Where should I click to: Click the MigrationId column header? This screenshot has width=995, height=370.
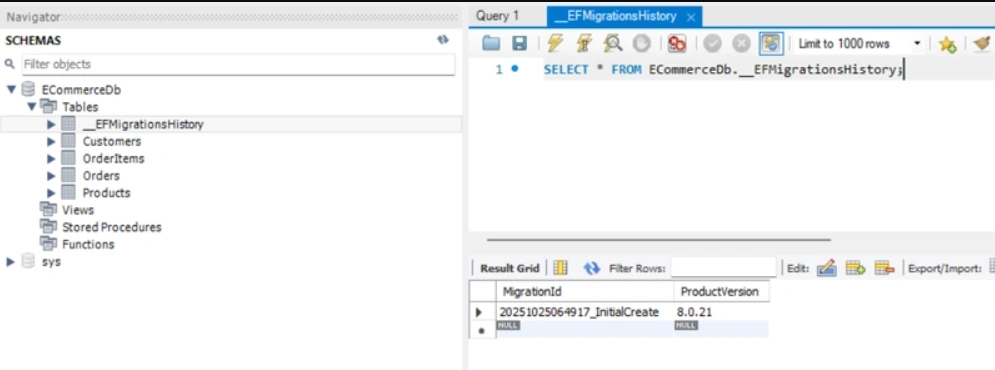[x=584, y=291]
